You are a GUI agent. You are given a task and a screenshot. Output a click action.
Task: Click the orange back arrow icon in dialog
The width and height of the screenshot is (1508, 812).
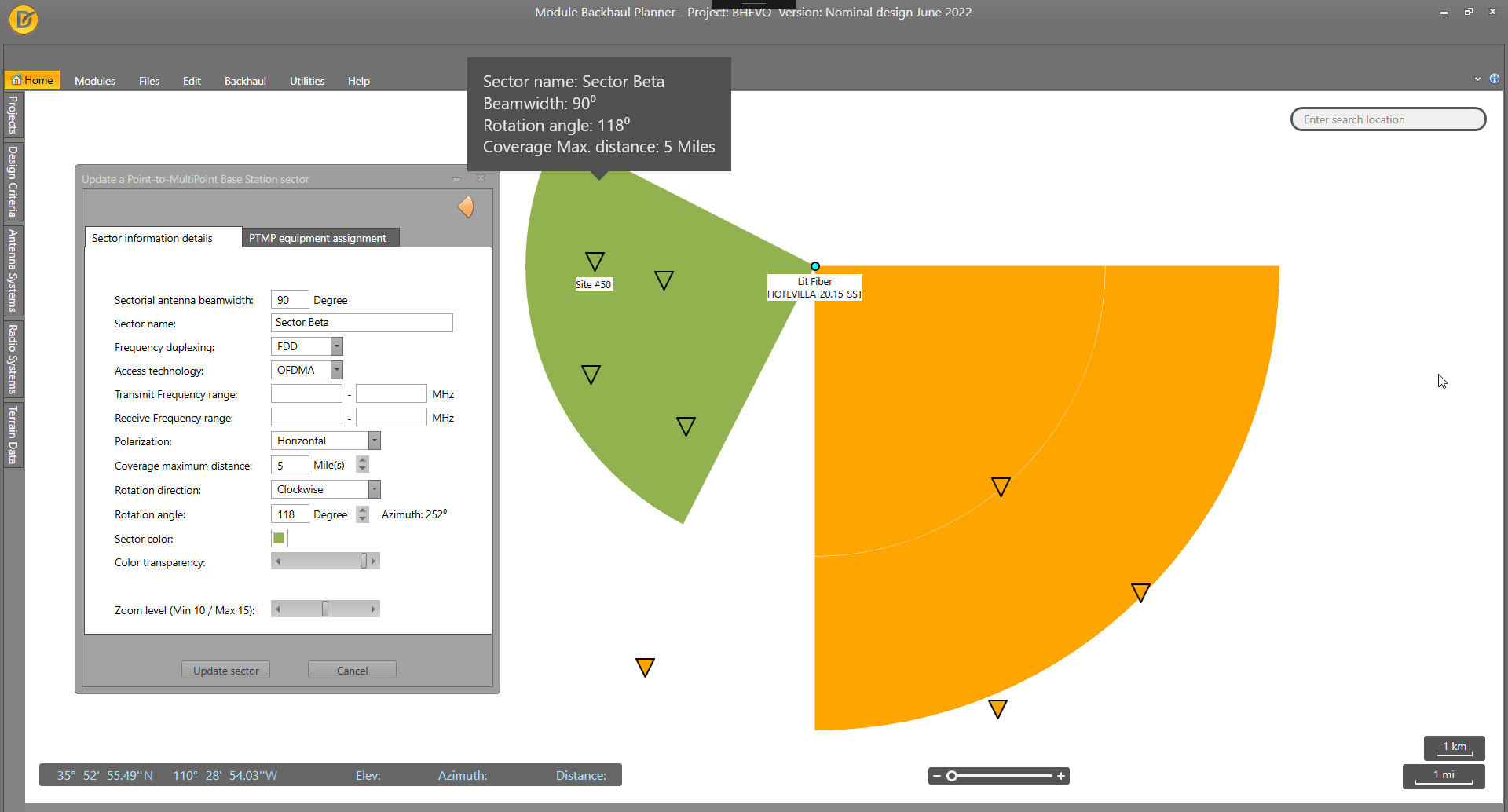click(466, 207)
